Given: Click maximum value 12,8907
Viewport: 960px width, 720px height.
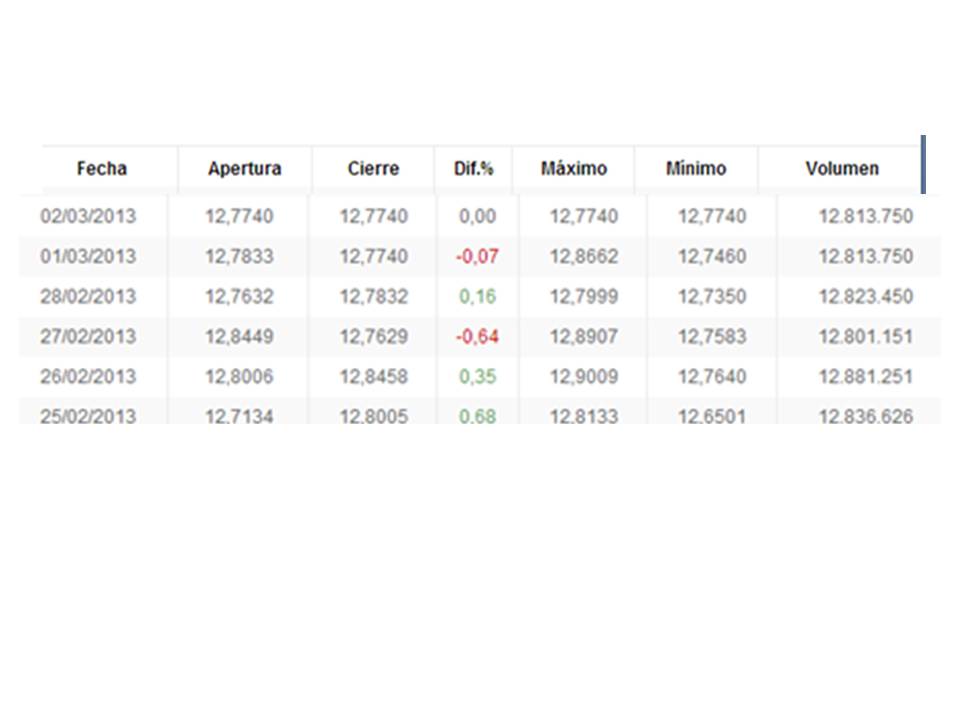Looking at the screenshot, I should [x=583, y=336].
